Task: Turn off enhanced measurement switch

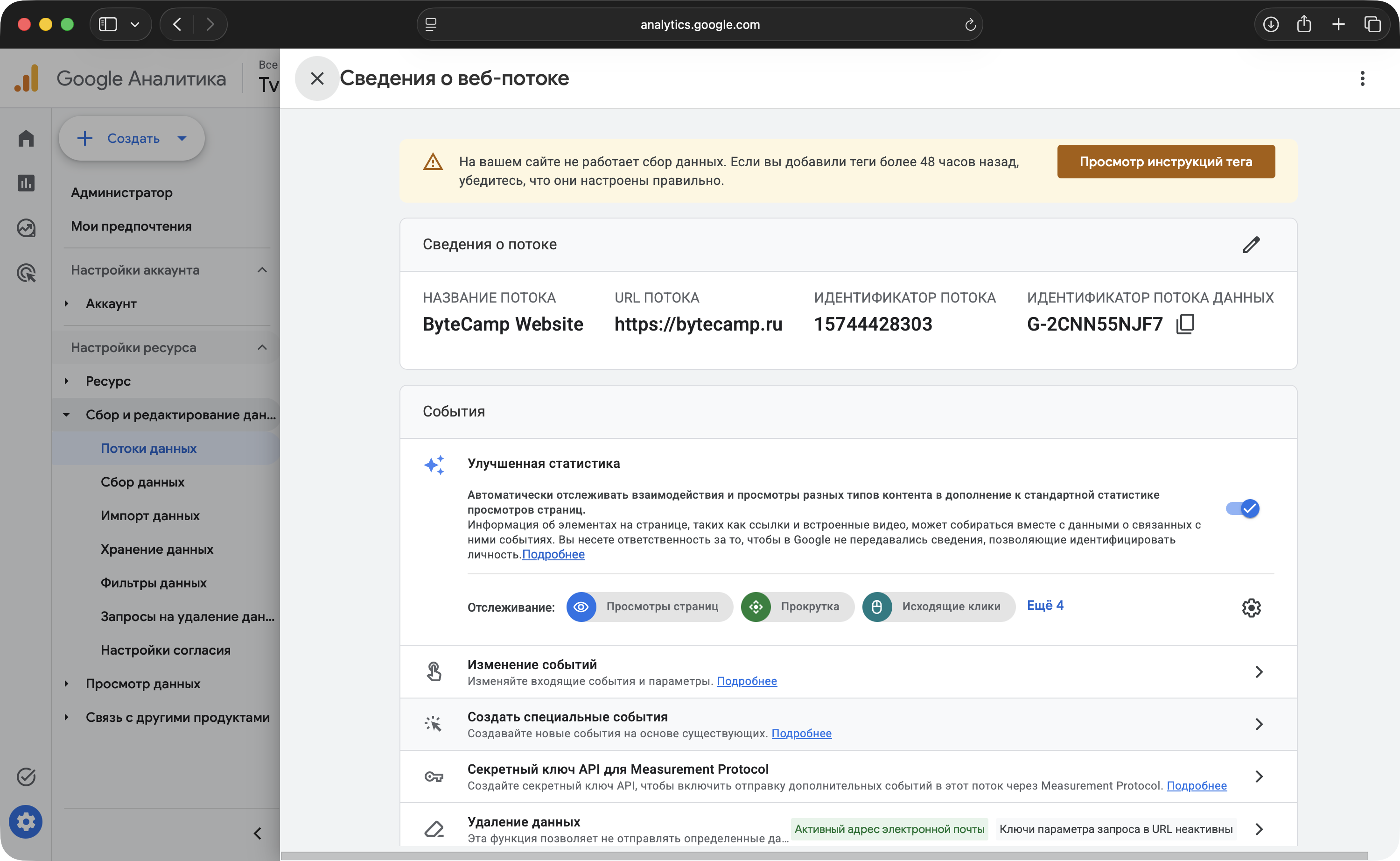Action: [1242, 508]
